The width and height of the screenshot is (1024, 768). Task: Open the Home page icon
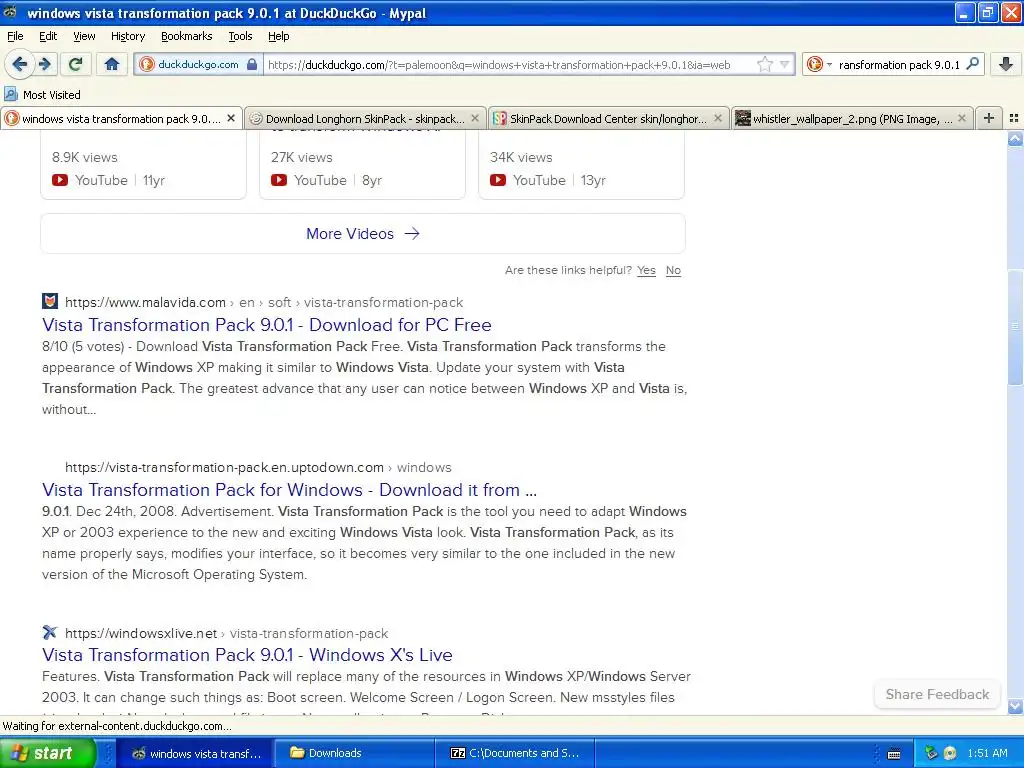pyautogui.click(x=112, y=64)
